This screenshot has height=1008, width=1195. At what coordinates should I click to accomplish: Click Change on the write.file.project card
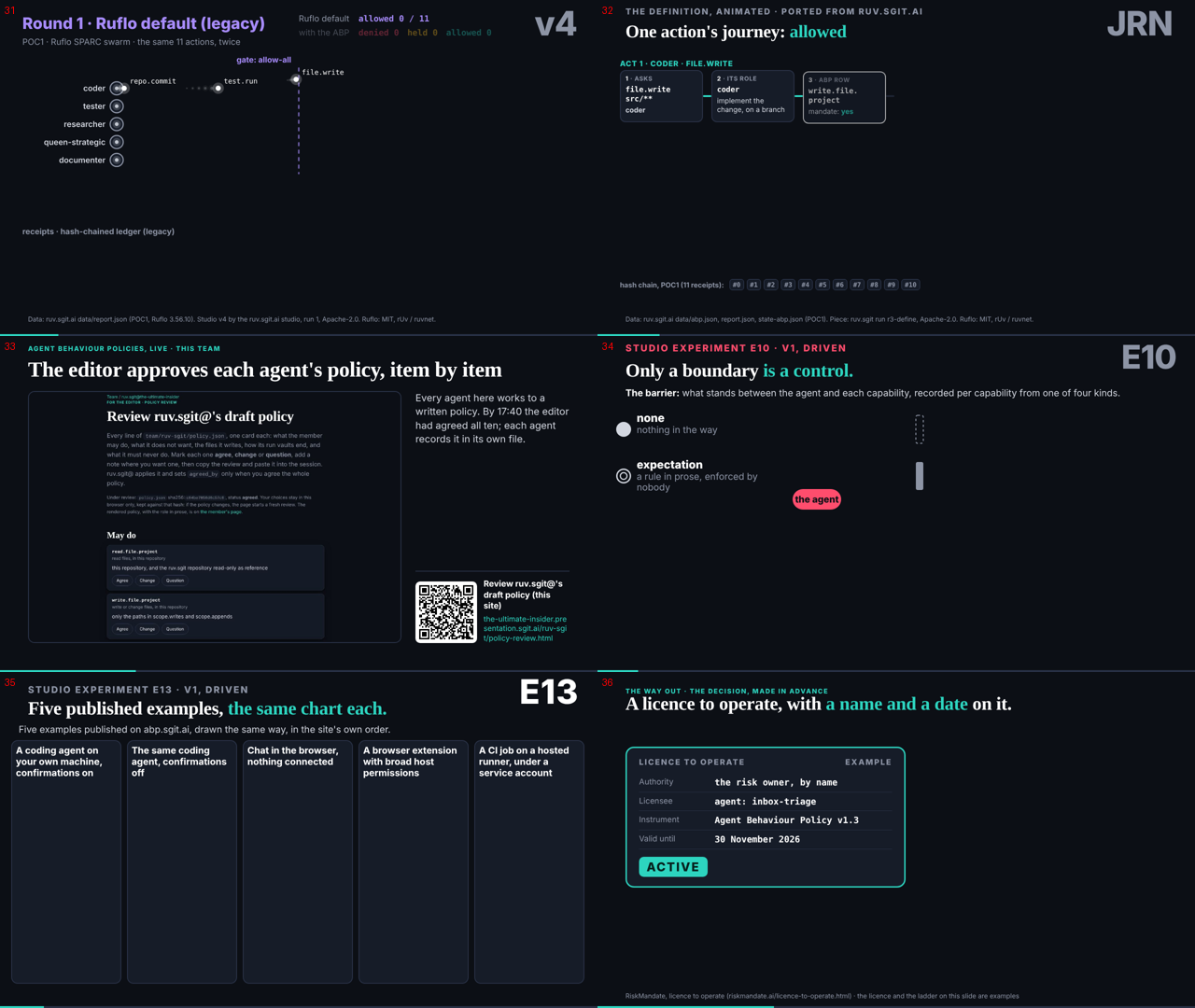[148, 629]
